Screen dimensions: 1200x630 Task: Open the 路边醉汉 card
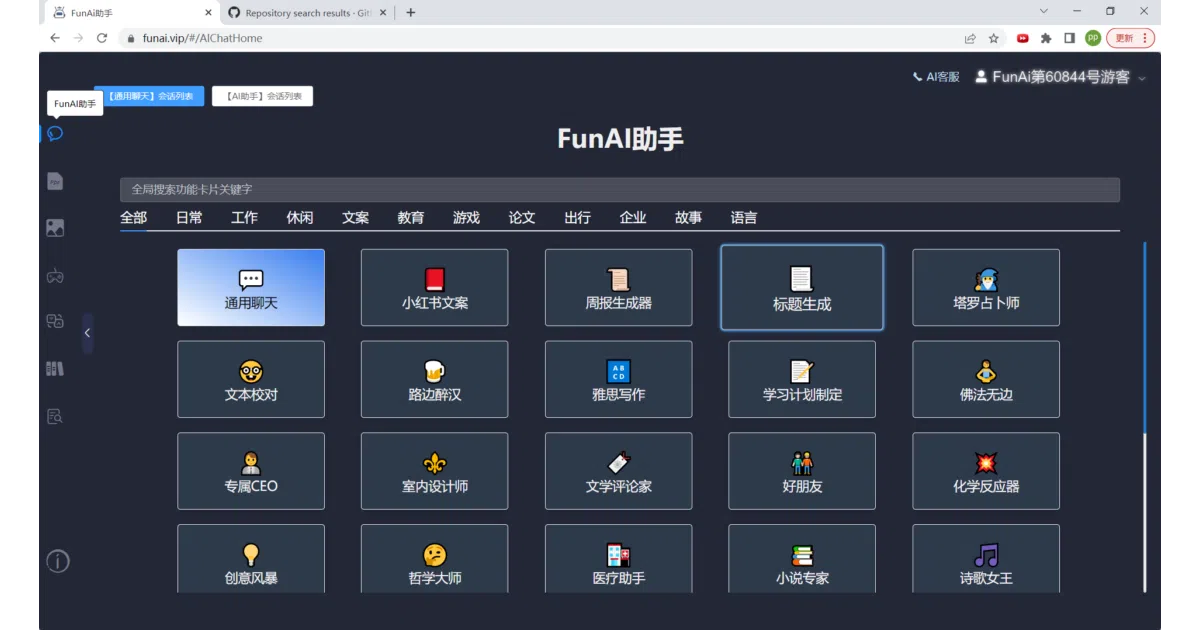pos(434,380)
